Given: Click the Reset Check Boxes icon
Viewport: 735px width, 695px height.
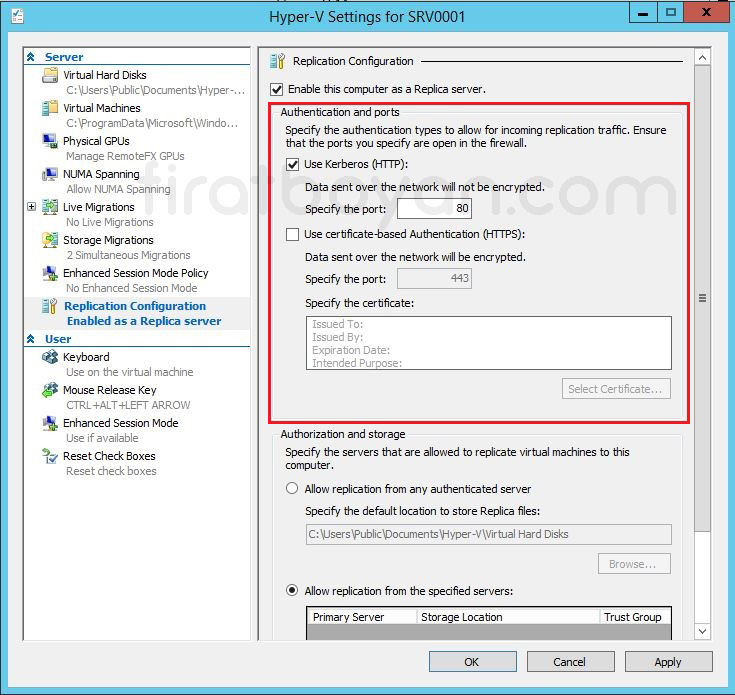Looking at the screenshot, I should pos(50,456).
